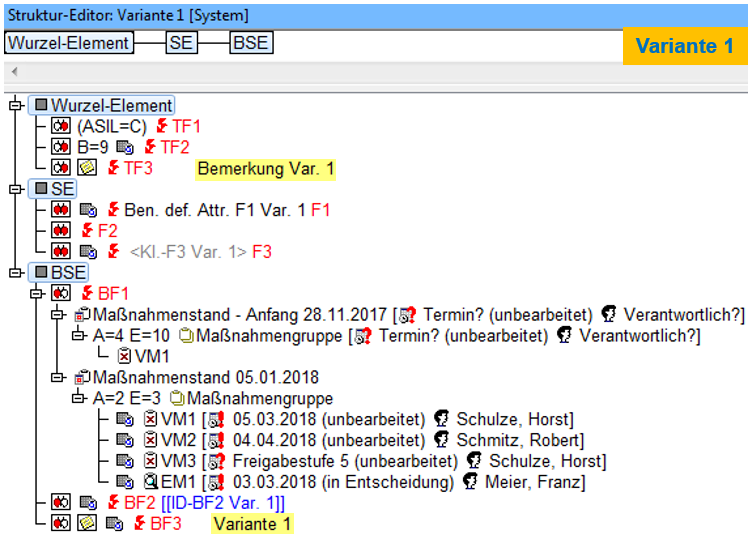Click the left scroll arrow
752x538 pixels.
point(15,71)
